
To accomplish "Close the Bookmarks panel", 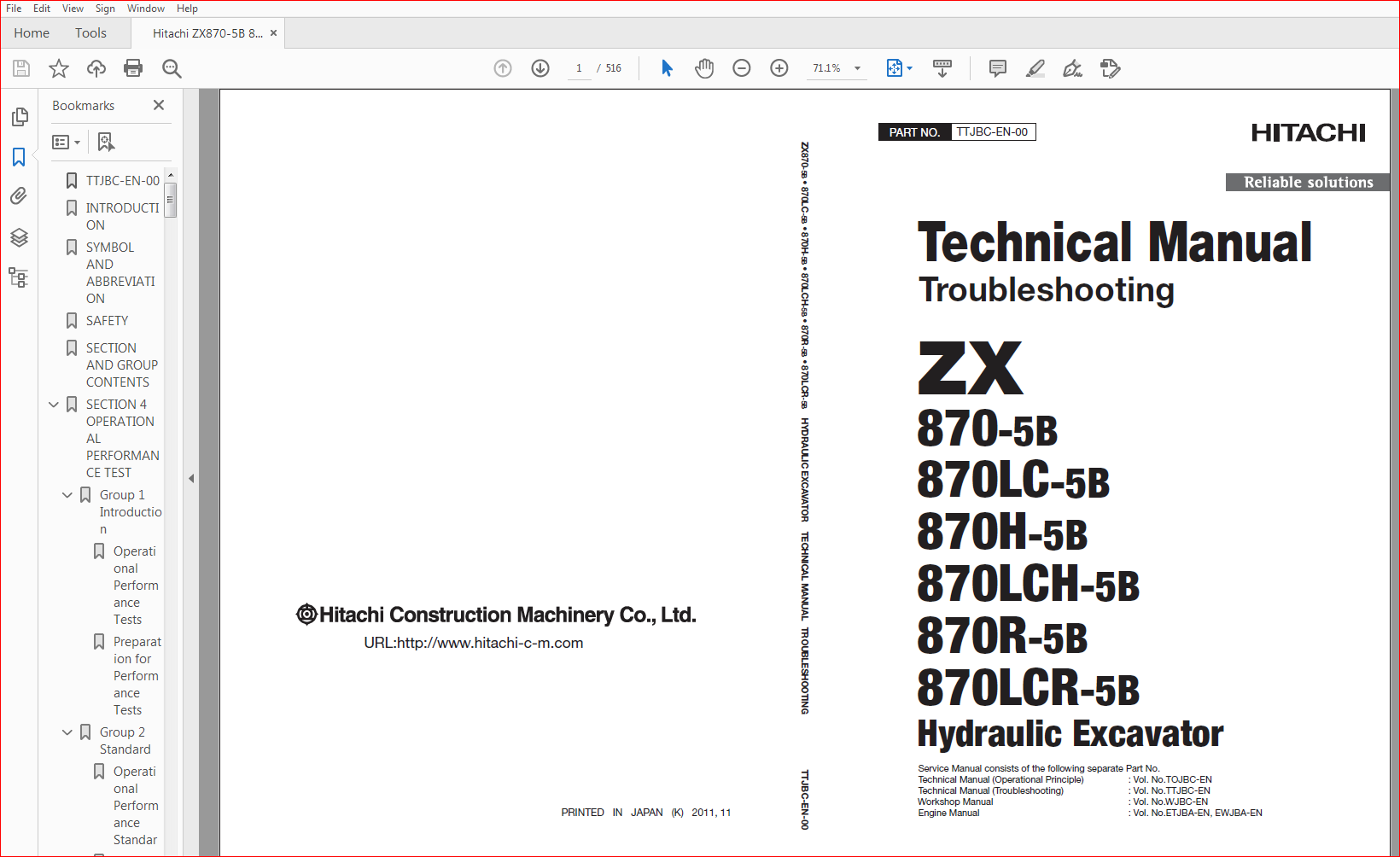I will pos(159,105).
